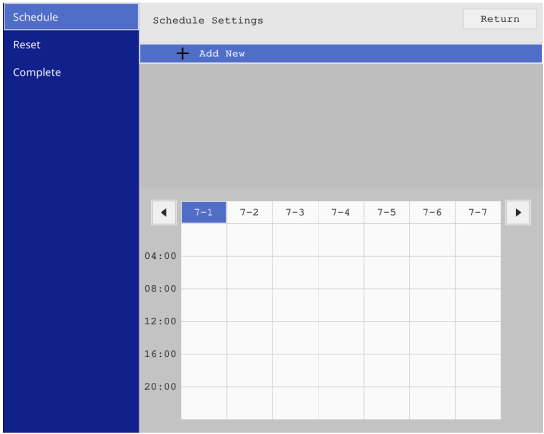Screen dimensions: 544x434
Task: Open the Schedule menu item
Action: coord(71,17)
